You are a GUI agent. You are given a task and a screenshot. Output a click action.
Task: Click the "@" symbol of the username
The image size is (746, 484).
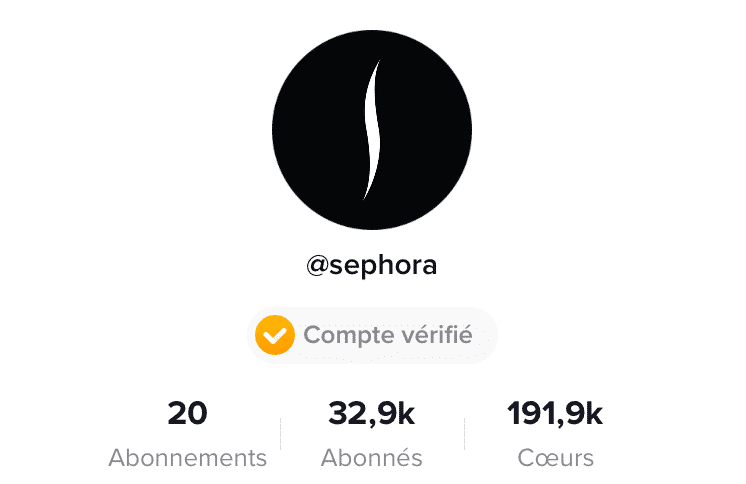tap(318, 266)
